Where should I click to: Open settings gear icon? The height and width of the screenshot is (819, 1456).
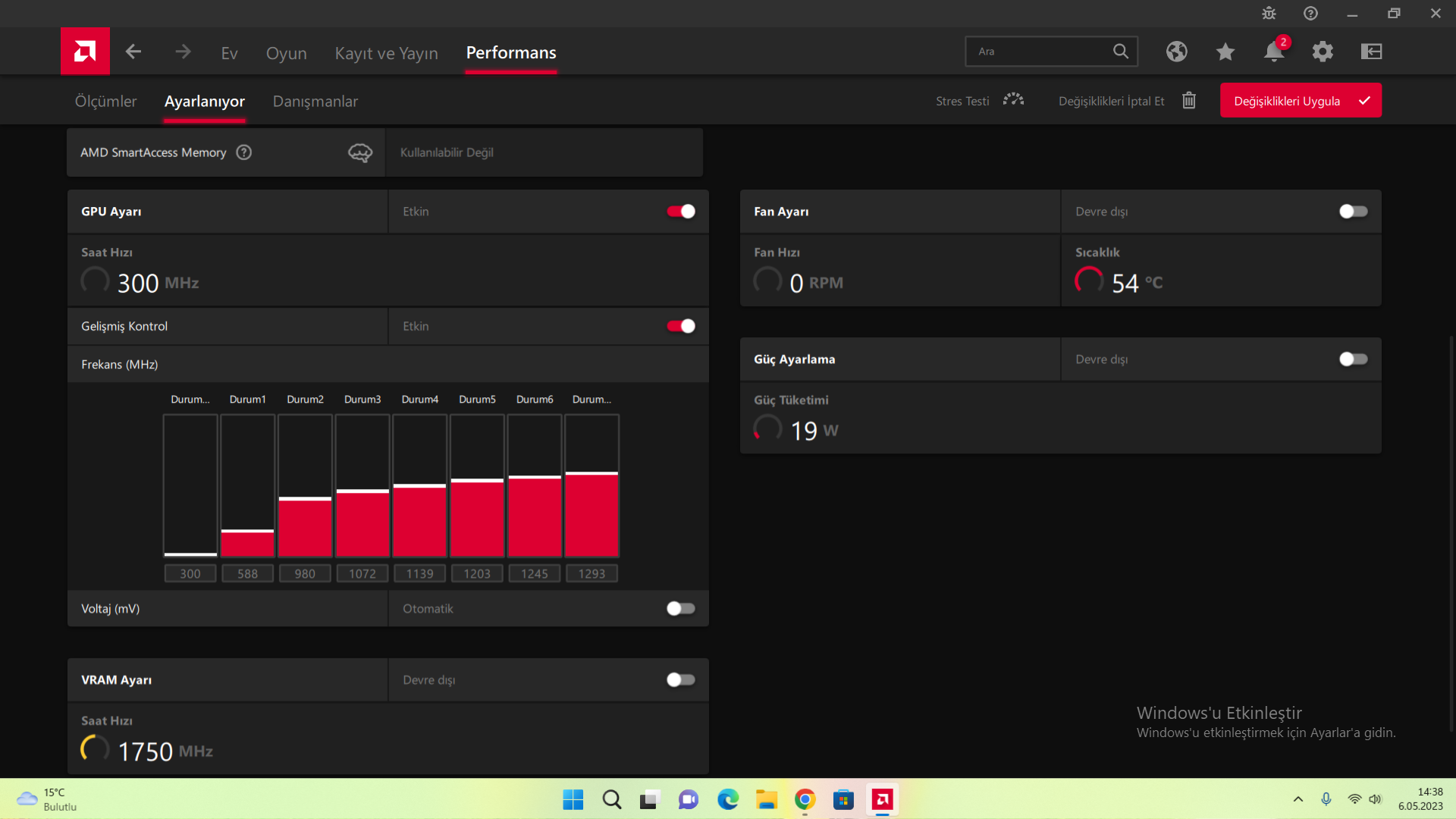point(1323,52)
